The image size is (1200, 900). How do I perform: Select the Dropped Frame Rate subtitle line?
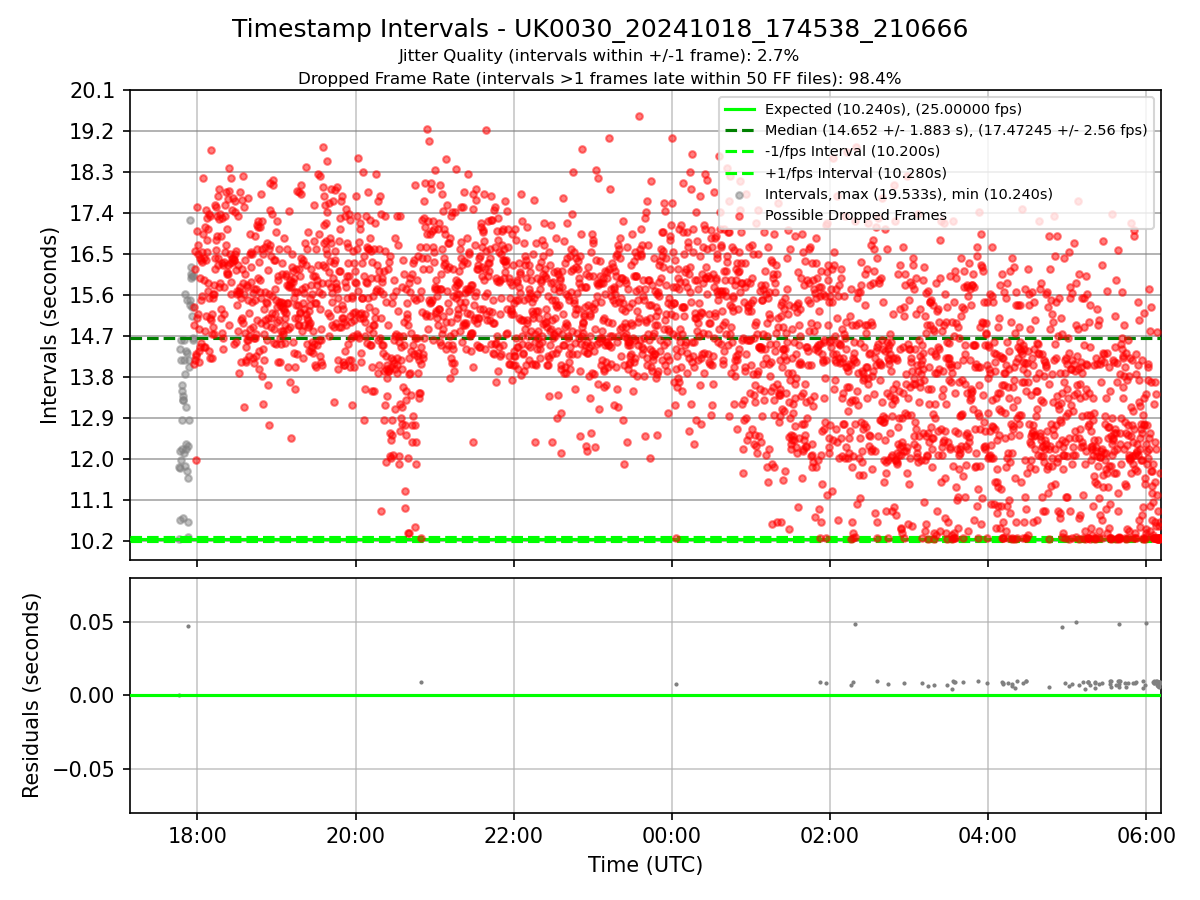point(599,78)
